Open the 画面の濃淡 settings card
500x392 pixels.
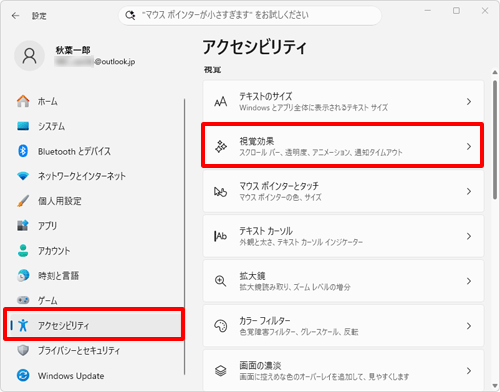[x=343, y=370]
